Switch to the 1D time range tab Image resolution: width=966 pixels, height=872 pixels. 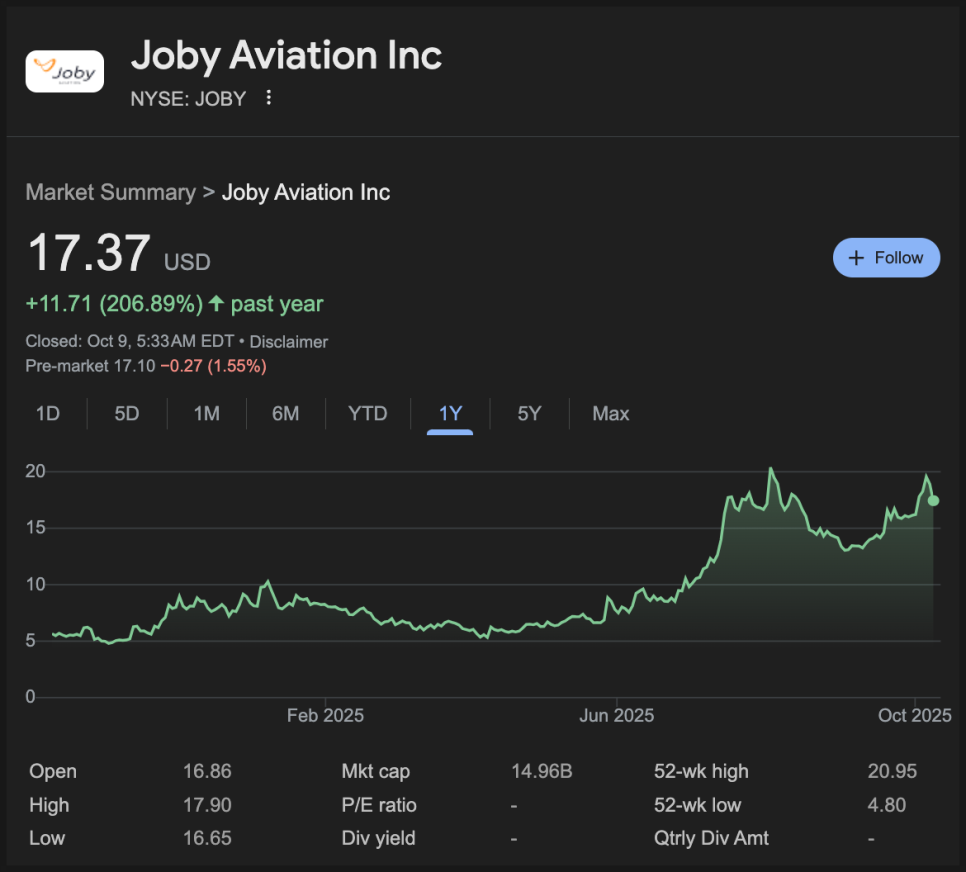coord(47,414)
